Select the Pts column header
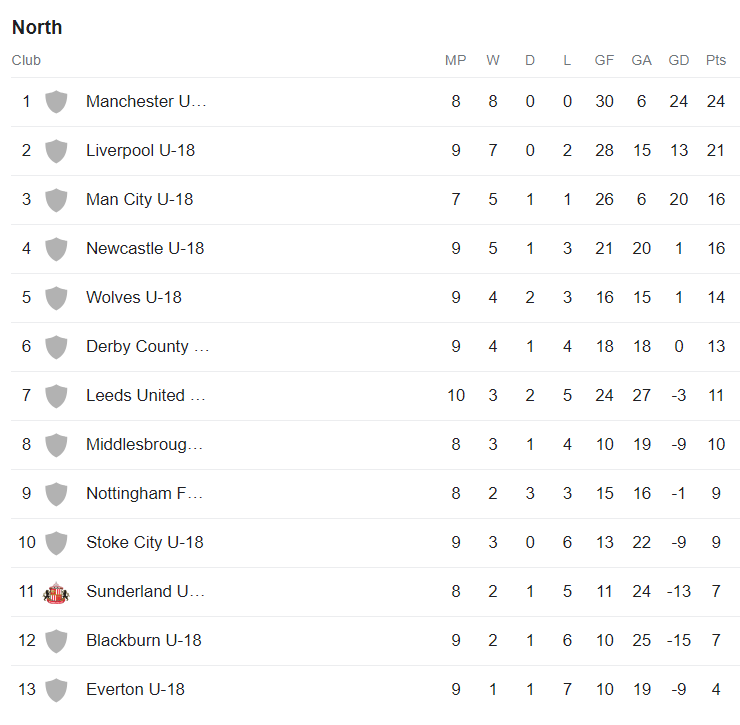 pyautogui.click(x=715, y=60)
